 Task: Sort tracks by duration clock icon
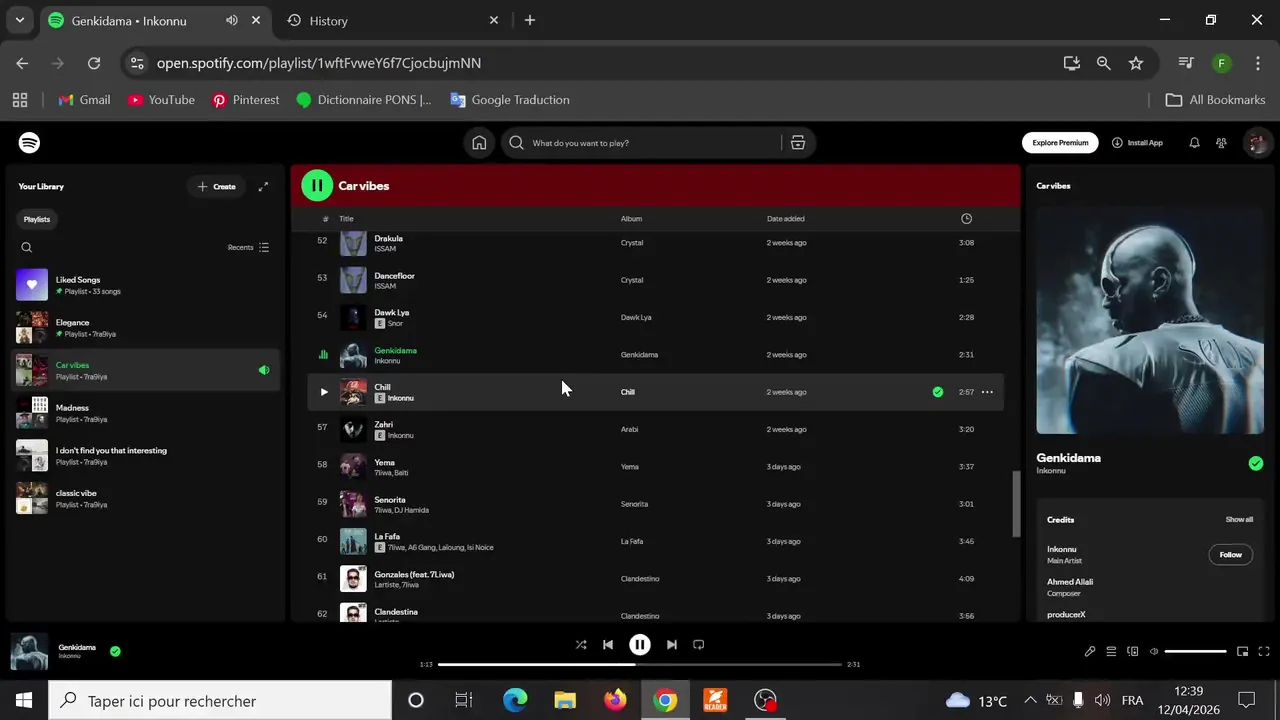click(966, 219)
